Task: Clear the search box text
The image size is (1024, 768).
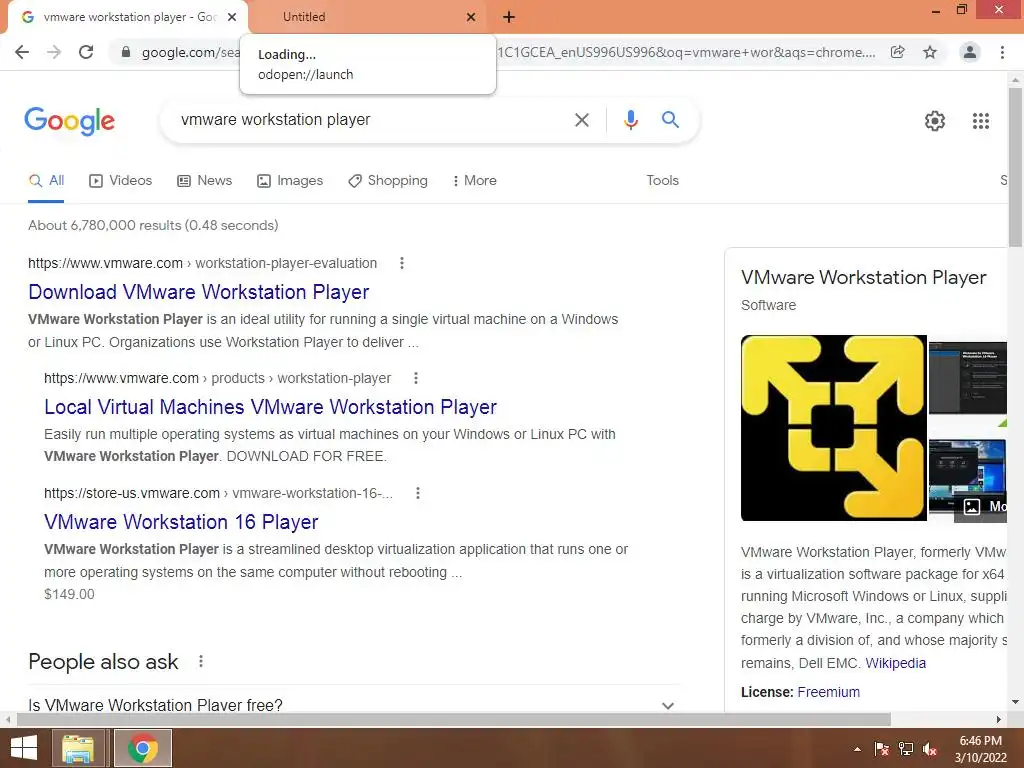Action: pyautogui.click(x=581, y=120)
